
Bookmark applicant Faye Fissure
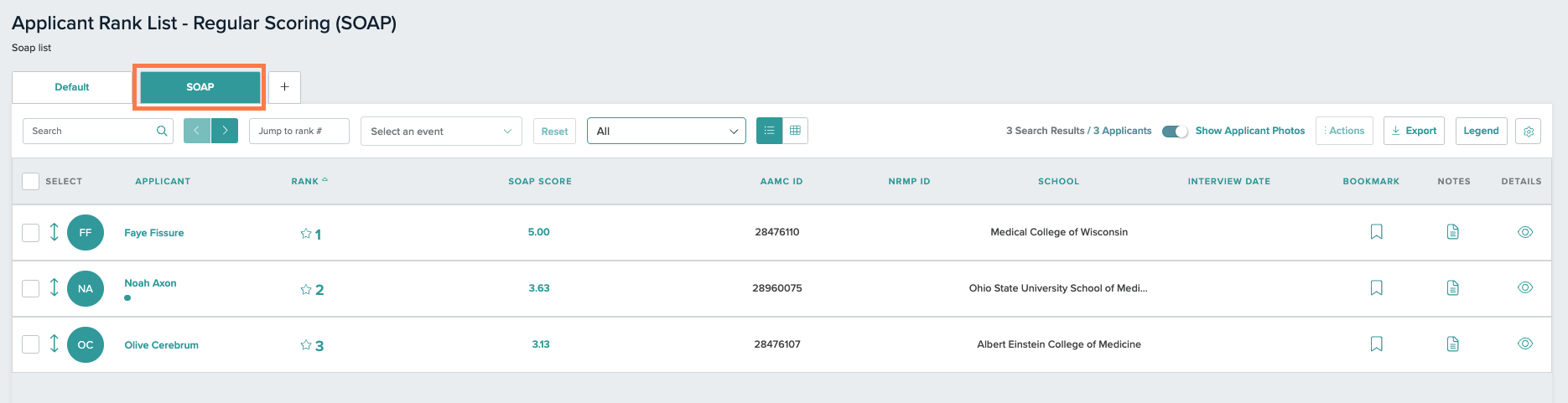click(x=1376, y=232)
